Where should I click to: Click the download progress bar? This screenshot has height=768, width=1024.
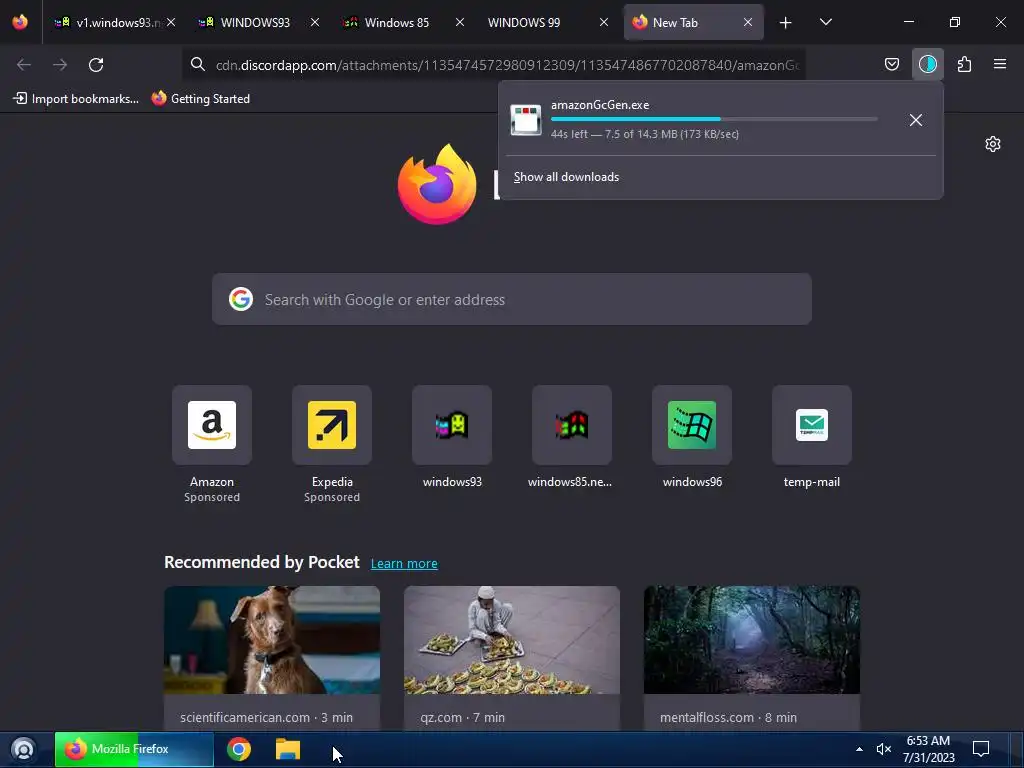tap(714, 119)
